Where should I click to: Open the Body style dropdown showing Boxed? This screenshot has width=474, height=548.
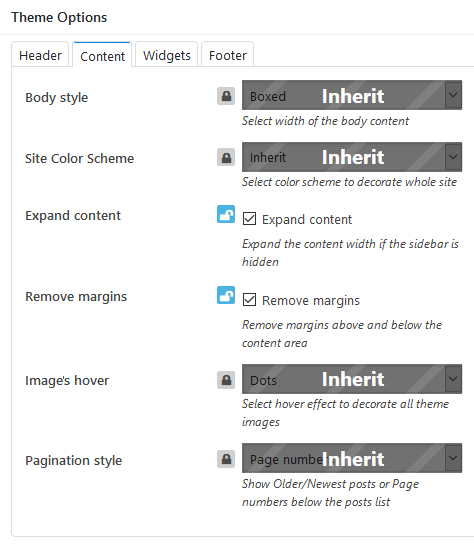pyautogui.click(x=352, y=95)
